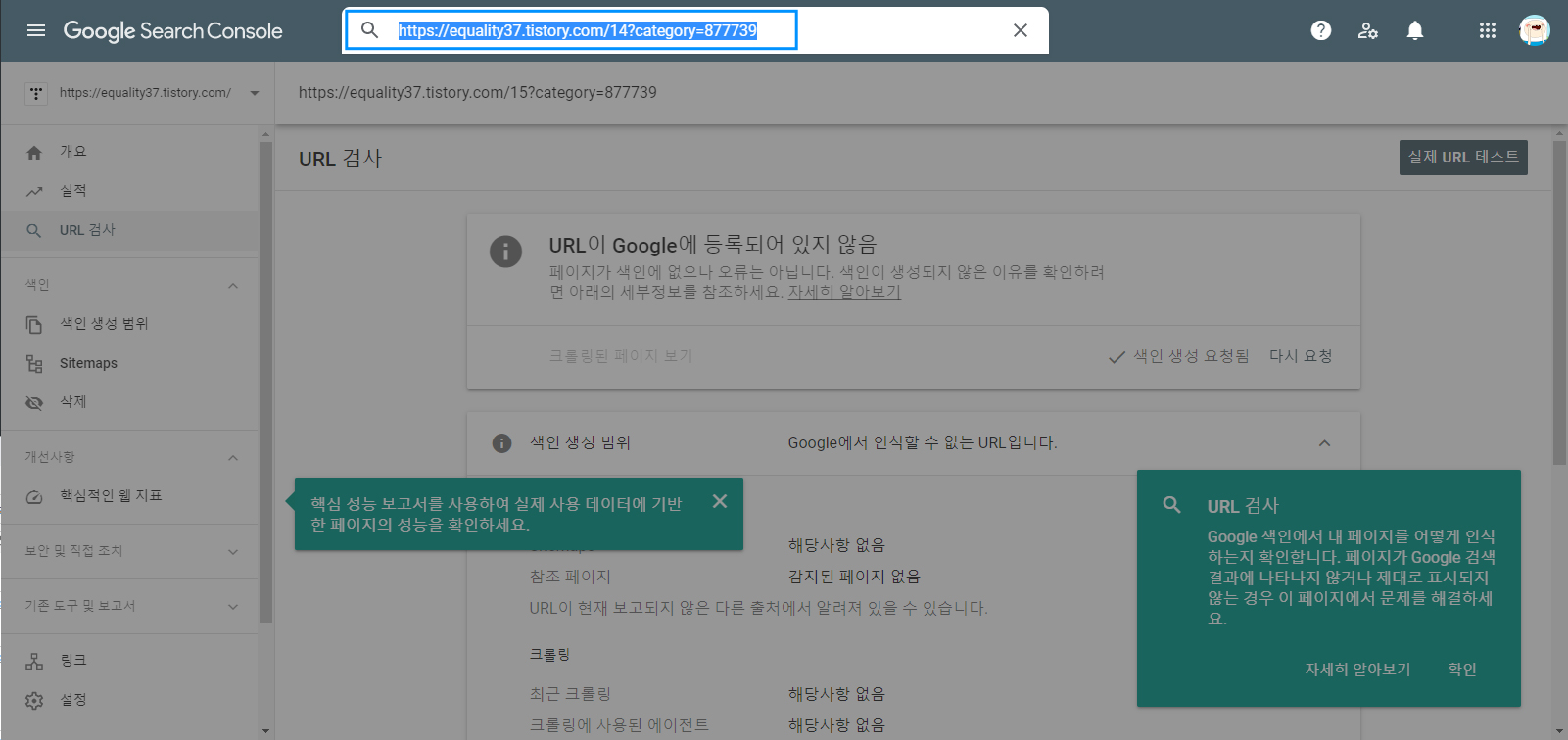Open the notifications bell
Screen dimensions: 1568x740
(x=1415, y=30)
